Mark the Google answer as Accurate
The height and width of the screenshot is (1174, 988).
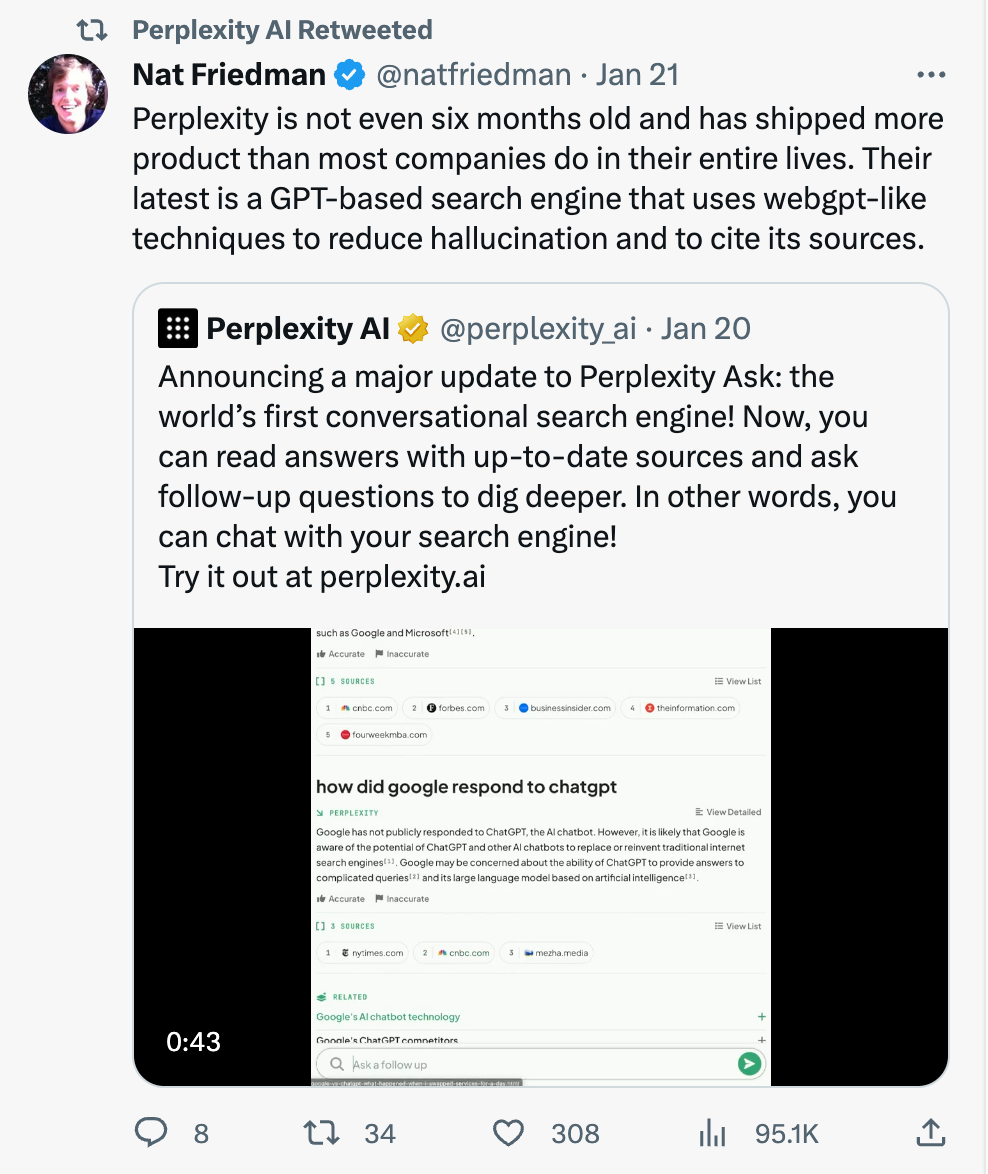341,898
